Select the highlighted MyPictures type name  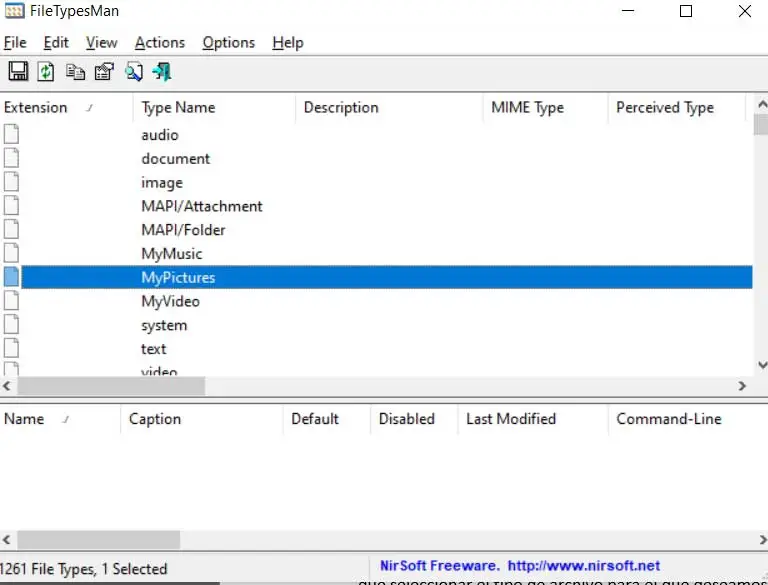(x=178, y=277)
